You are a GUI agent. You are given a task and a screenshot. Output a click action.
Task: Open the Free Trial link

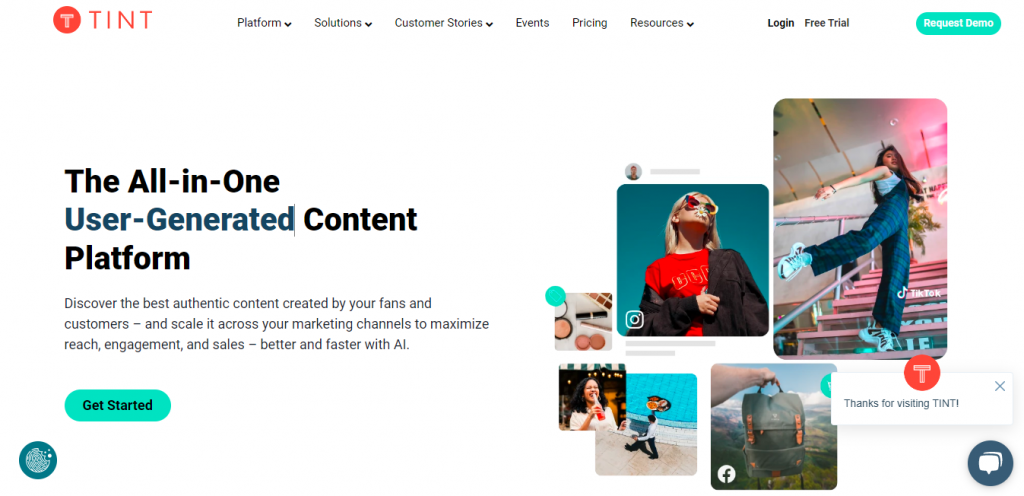827,23
